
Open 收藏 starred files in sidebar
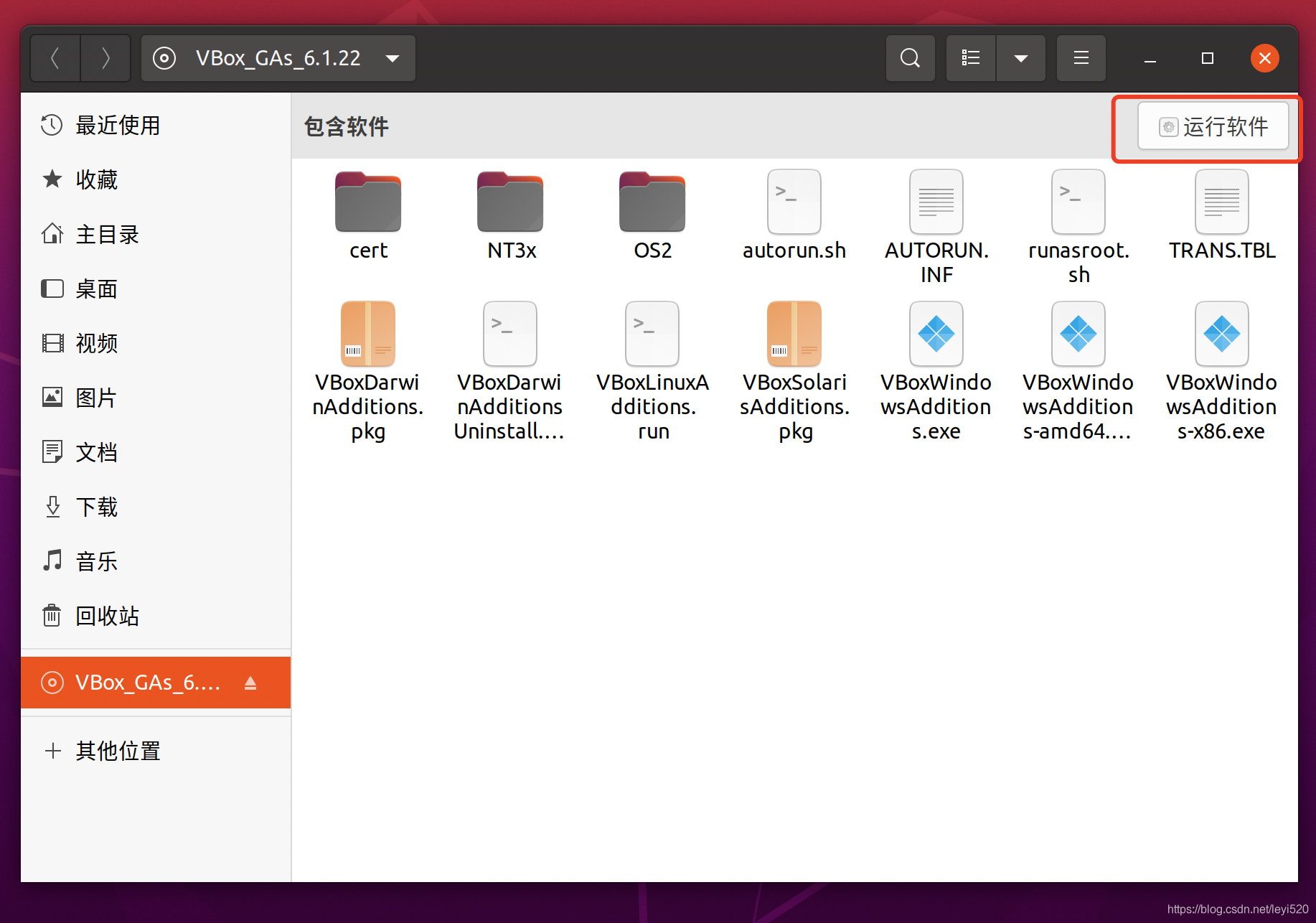[x=156, y=180]
